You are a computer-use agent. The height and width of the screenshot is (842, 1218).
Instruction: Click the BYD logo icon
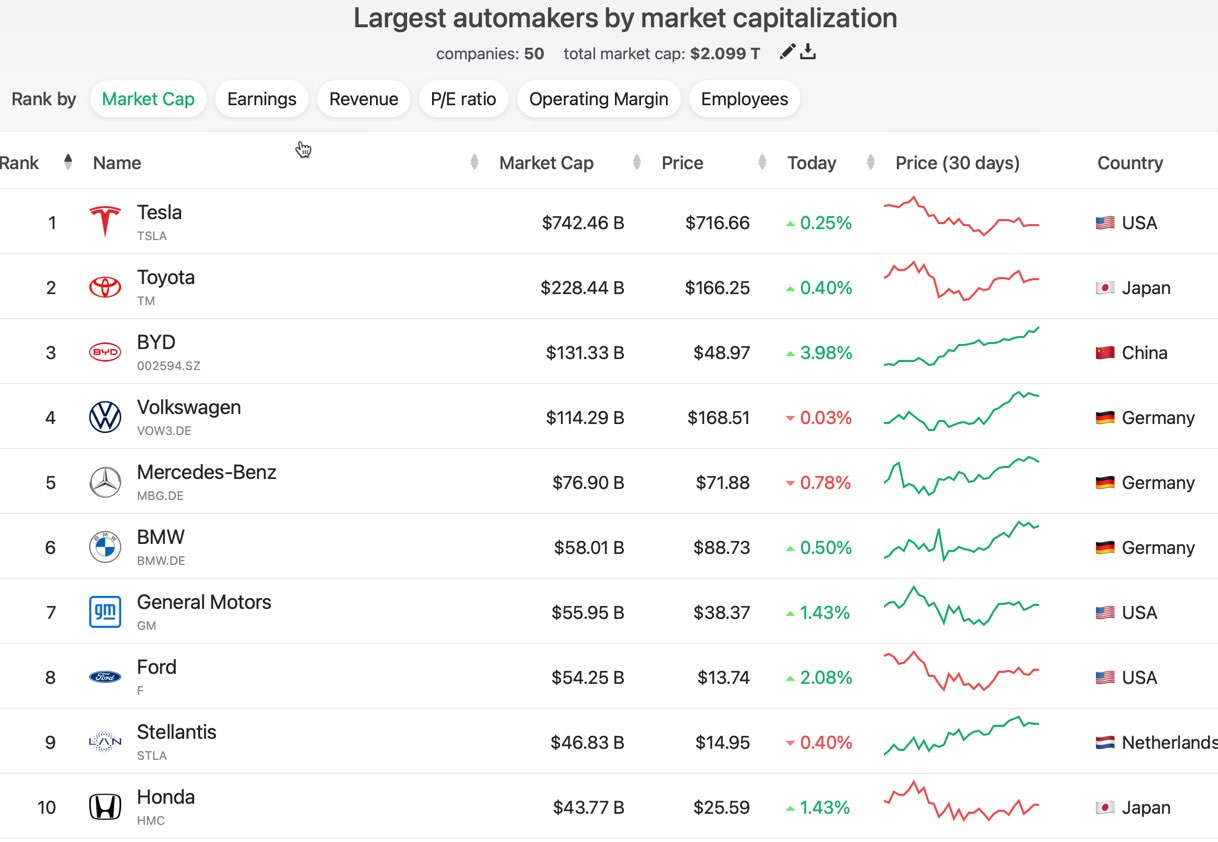(105, 352)
